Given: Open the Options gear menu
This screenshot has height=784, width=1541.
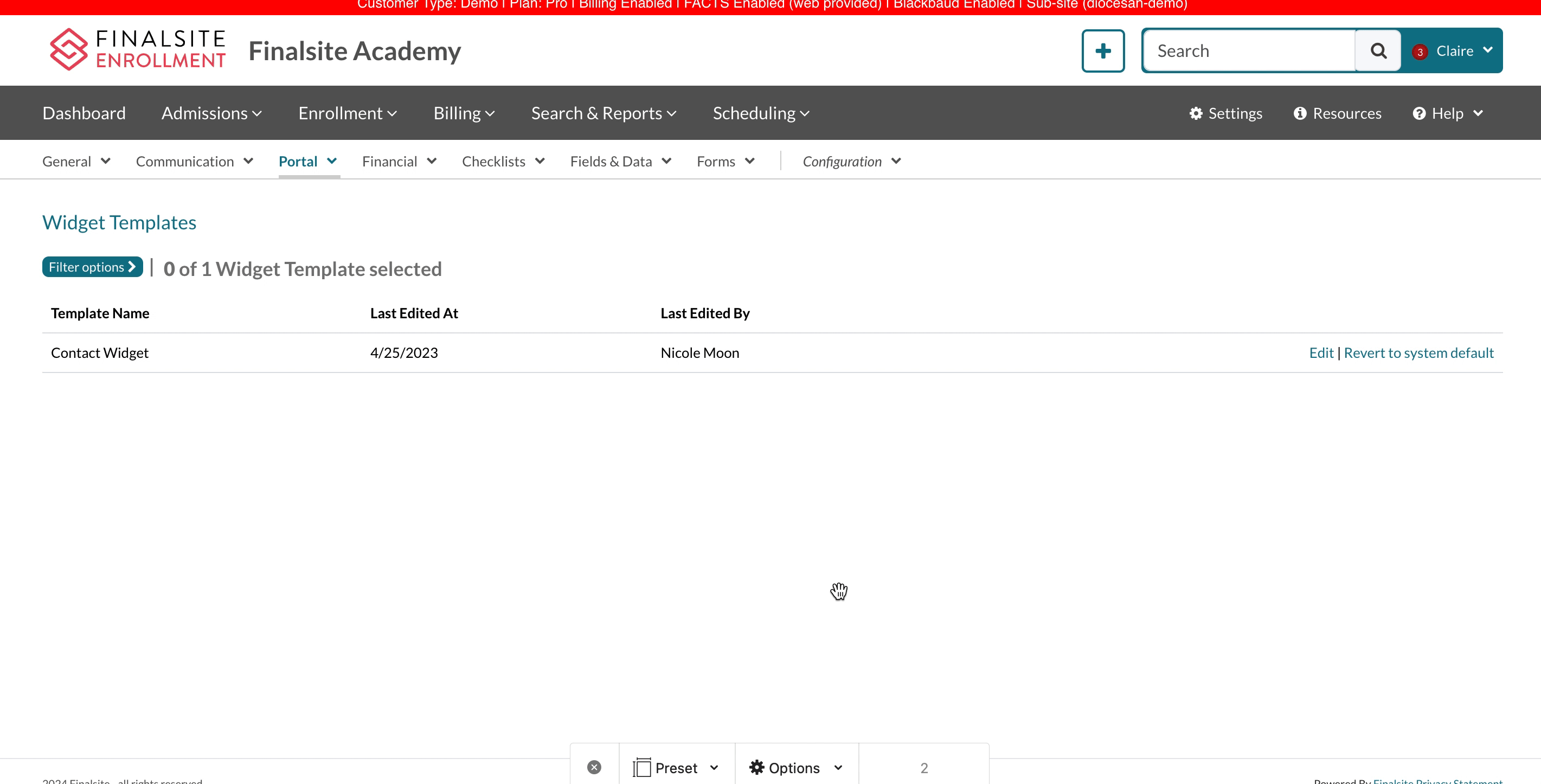Looking at the screenshot, I should click(795, 767).
